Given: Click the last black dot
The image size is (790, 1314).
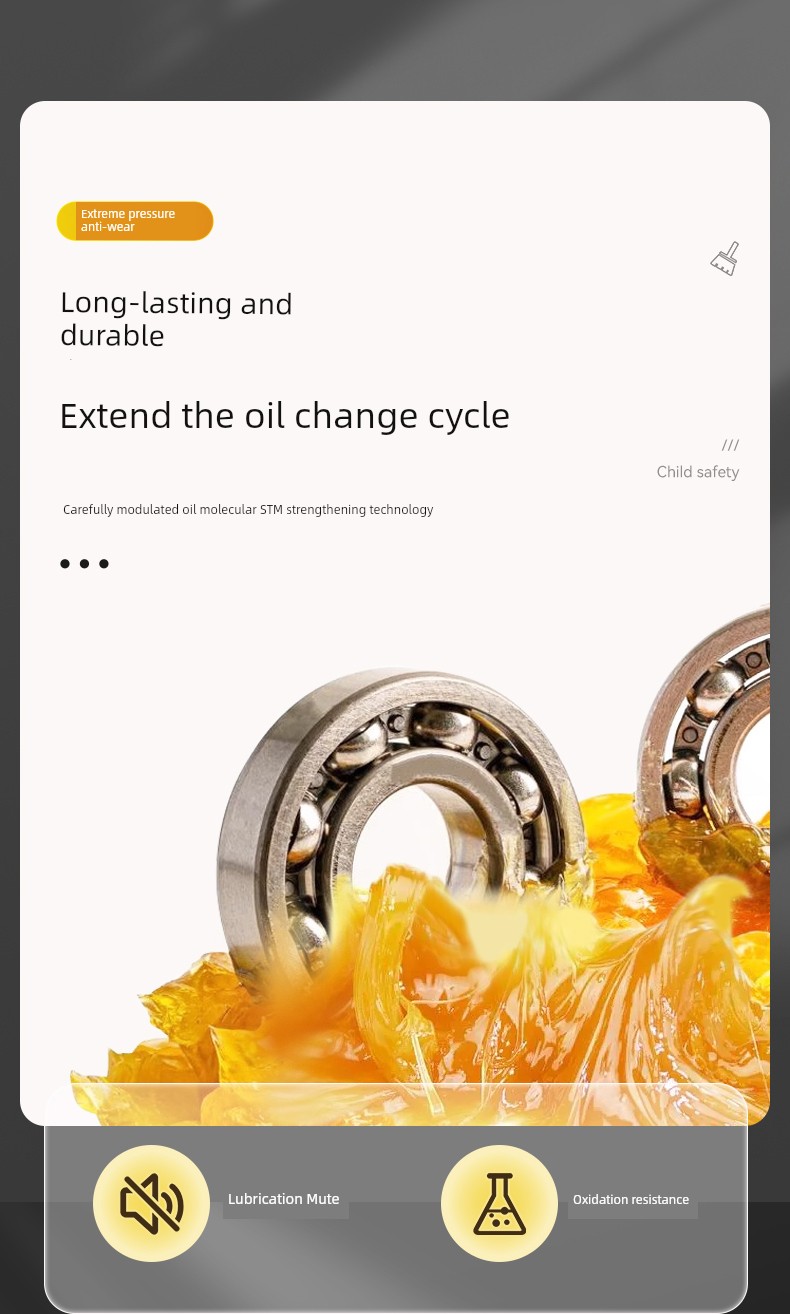Looking at the screenshot, I should [103, 564].
